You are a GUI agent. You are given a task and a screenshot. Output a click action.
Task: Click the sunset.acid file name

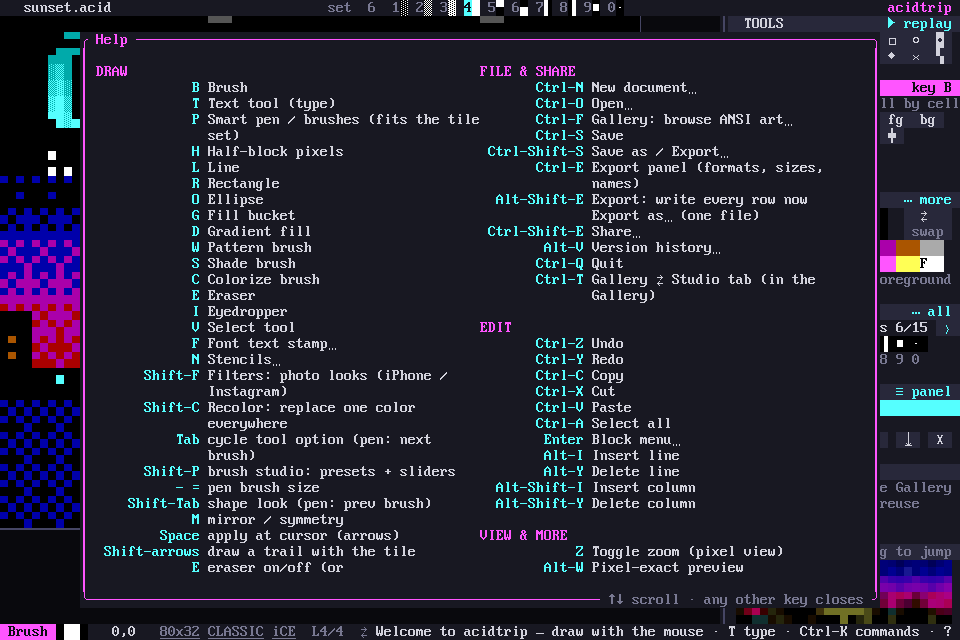point(67,8)
